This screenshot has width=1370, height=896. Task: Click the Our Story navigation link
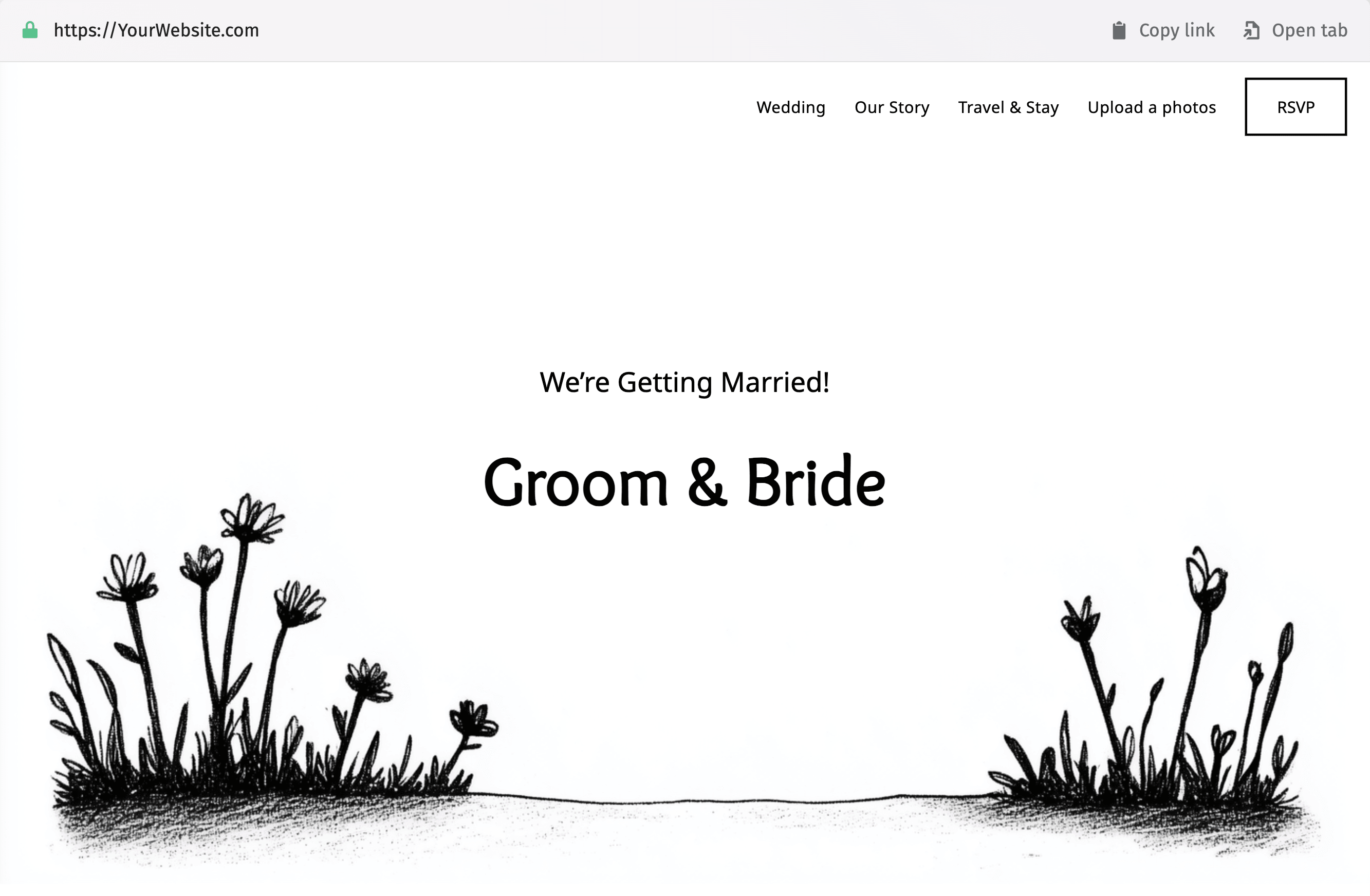tap(892, 107)
